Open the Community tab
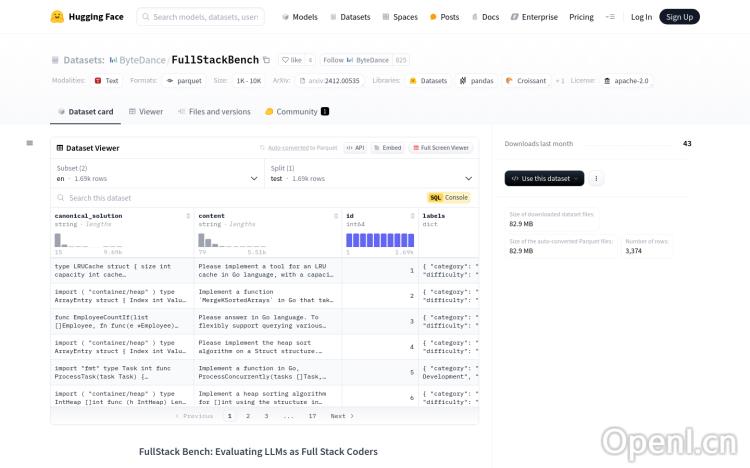The image size is (750, 468). pyautogui.click(x=296, y=112)
